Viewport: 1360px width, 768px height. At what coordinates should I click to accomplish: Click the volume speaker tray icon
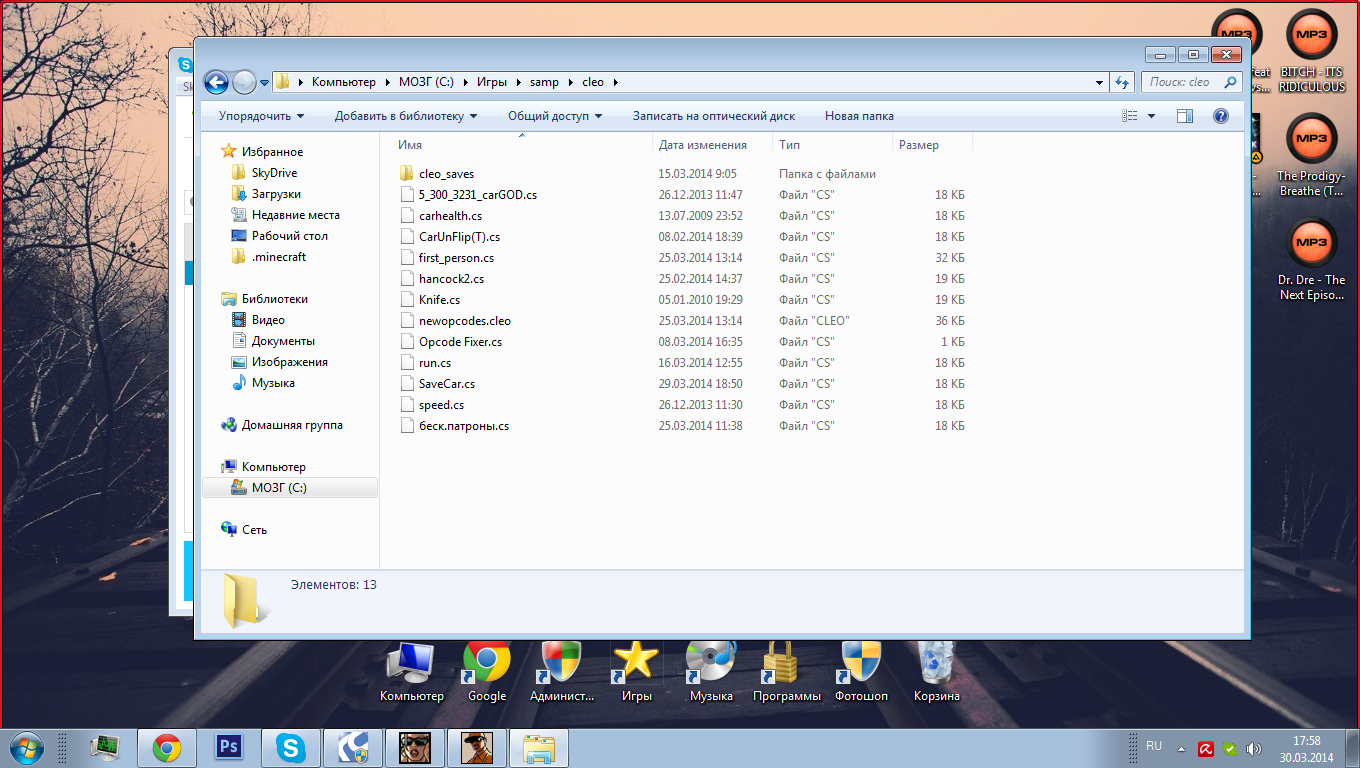1254,748
